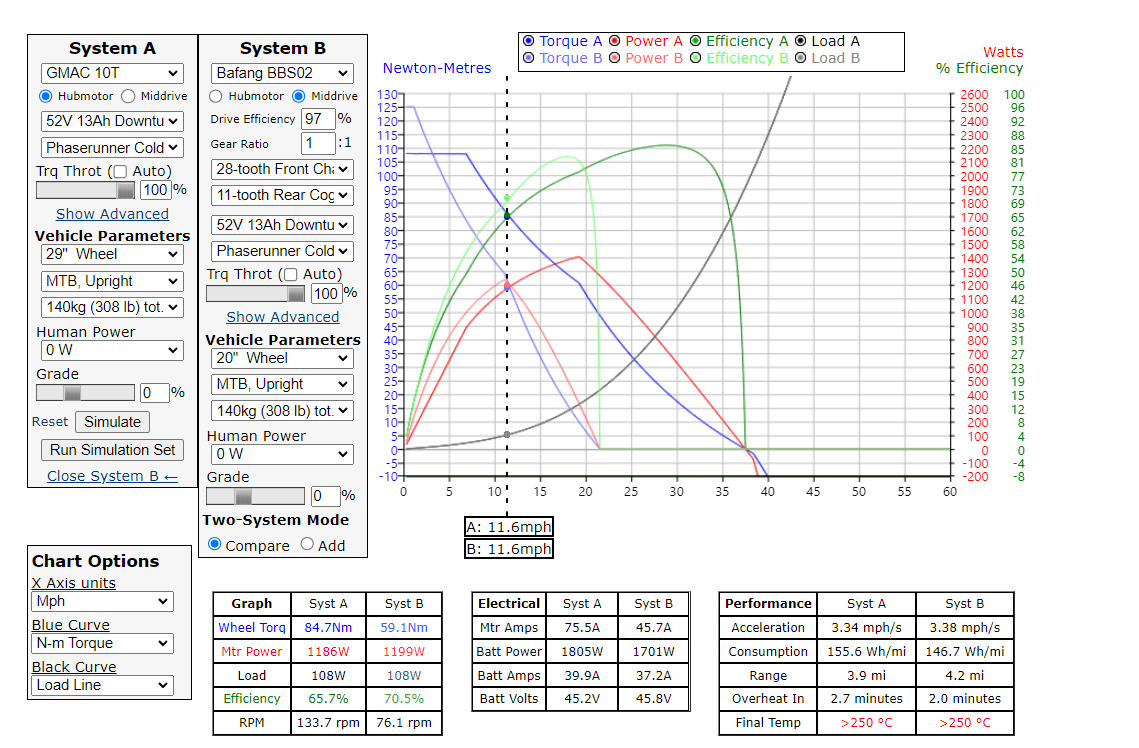1139x748 pixels.
Task: Select Hubmotor radio for System B
Action: (x=216, y=96)
